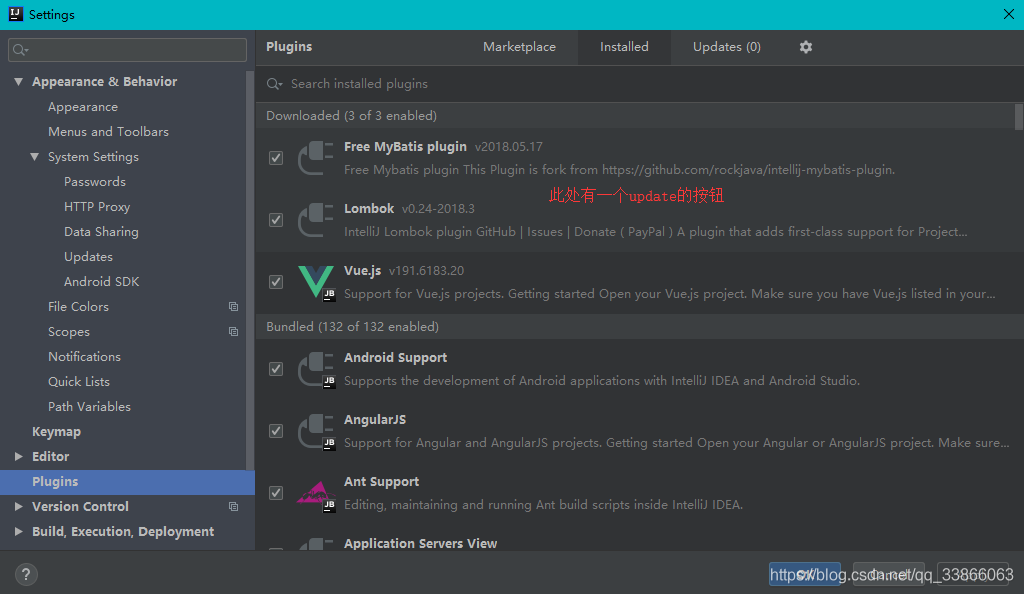Open Android SDK settings

pos(101,281)
